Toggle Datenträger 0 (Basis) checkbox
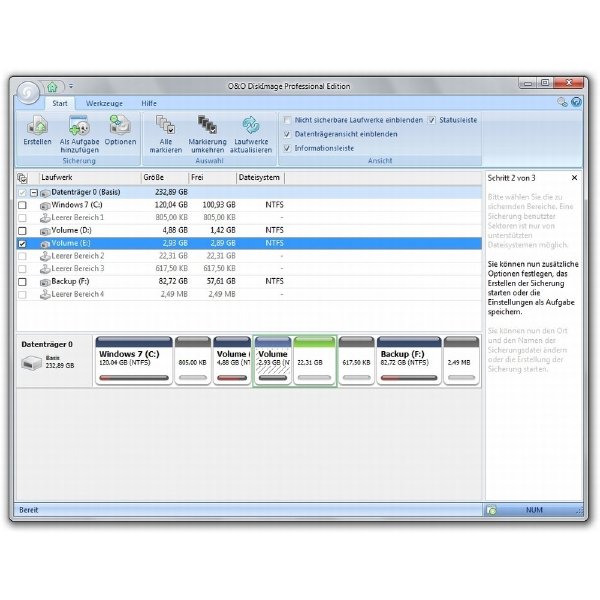The width and height of the screenshot is (600, 600). [x=22, y=192]
